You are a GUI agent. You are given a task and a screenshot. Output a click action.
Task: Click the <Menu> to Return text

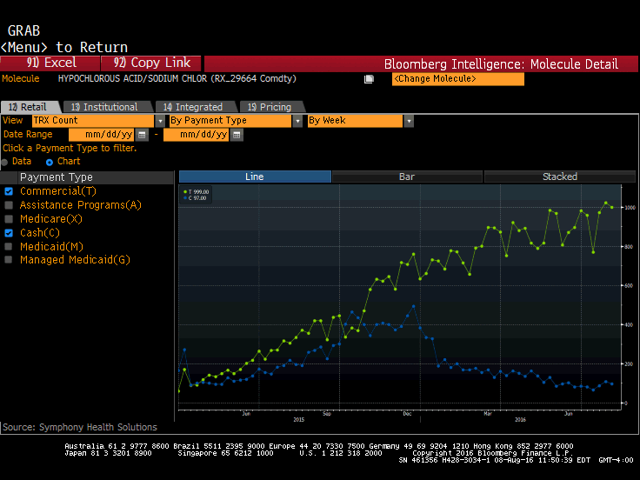click(64, 47)
